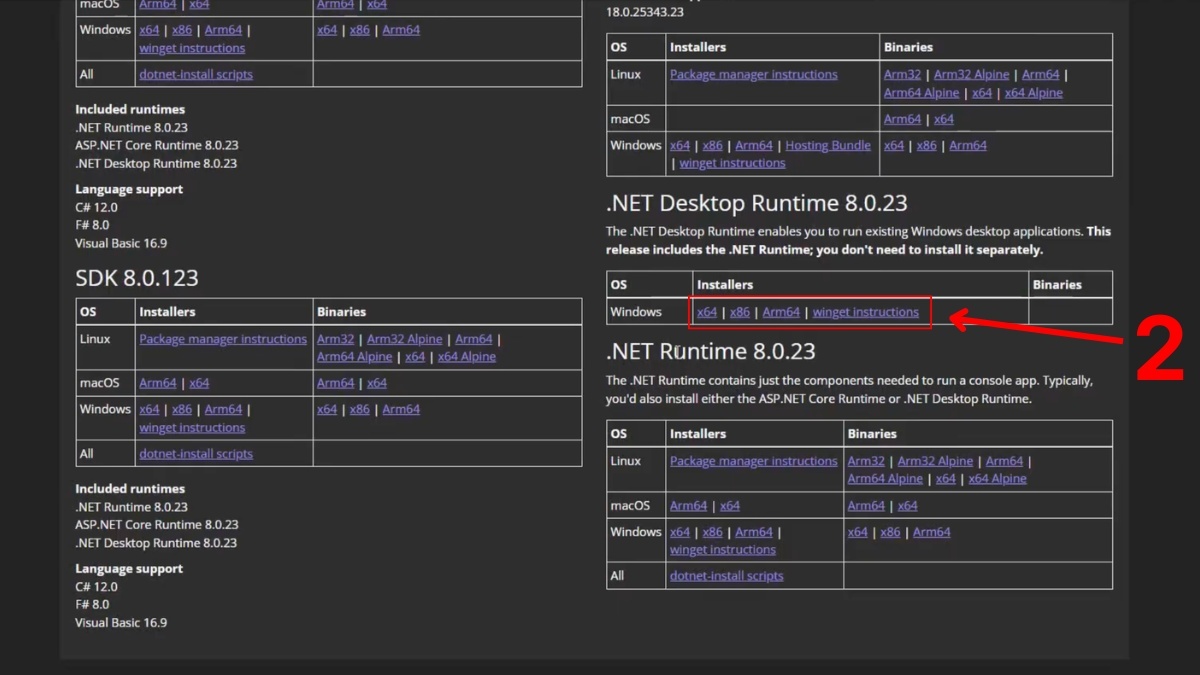Open winget instructions in the Hosting Bundle cell

point(733,163)
